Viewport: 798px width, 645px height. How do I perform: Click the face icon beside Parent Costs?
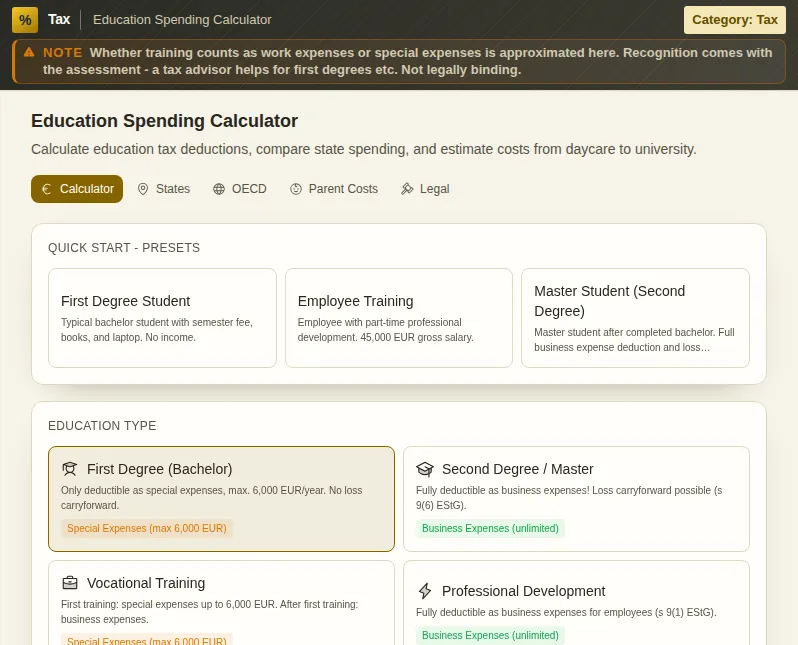click(296, 189)
